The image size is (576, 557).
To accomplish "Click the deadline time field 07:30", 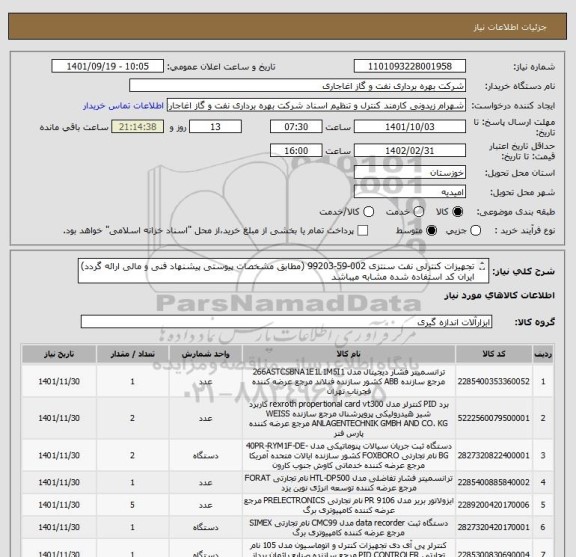I will click(296, 127).
